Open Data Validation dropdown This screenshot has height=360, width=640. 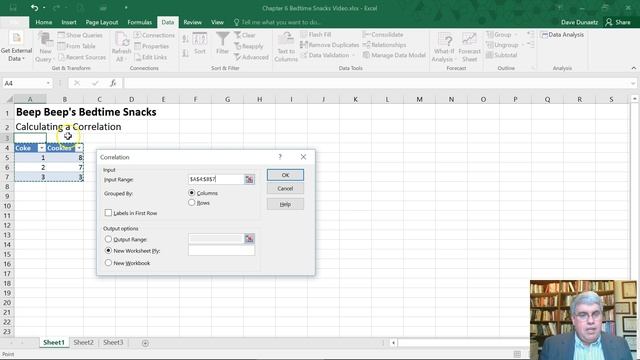(353, 55)
